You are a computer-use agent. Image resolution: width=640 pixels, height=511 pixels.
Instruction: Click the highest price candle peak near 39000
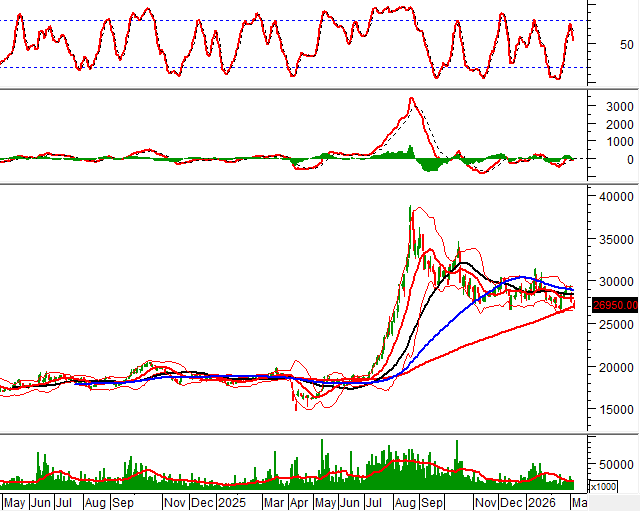410,208
